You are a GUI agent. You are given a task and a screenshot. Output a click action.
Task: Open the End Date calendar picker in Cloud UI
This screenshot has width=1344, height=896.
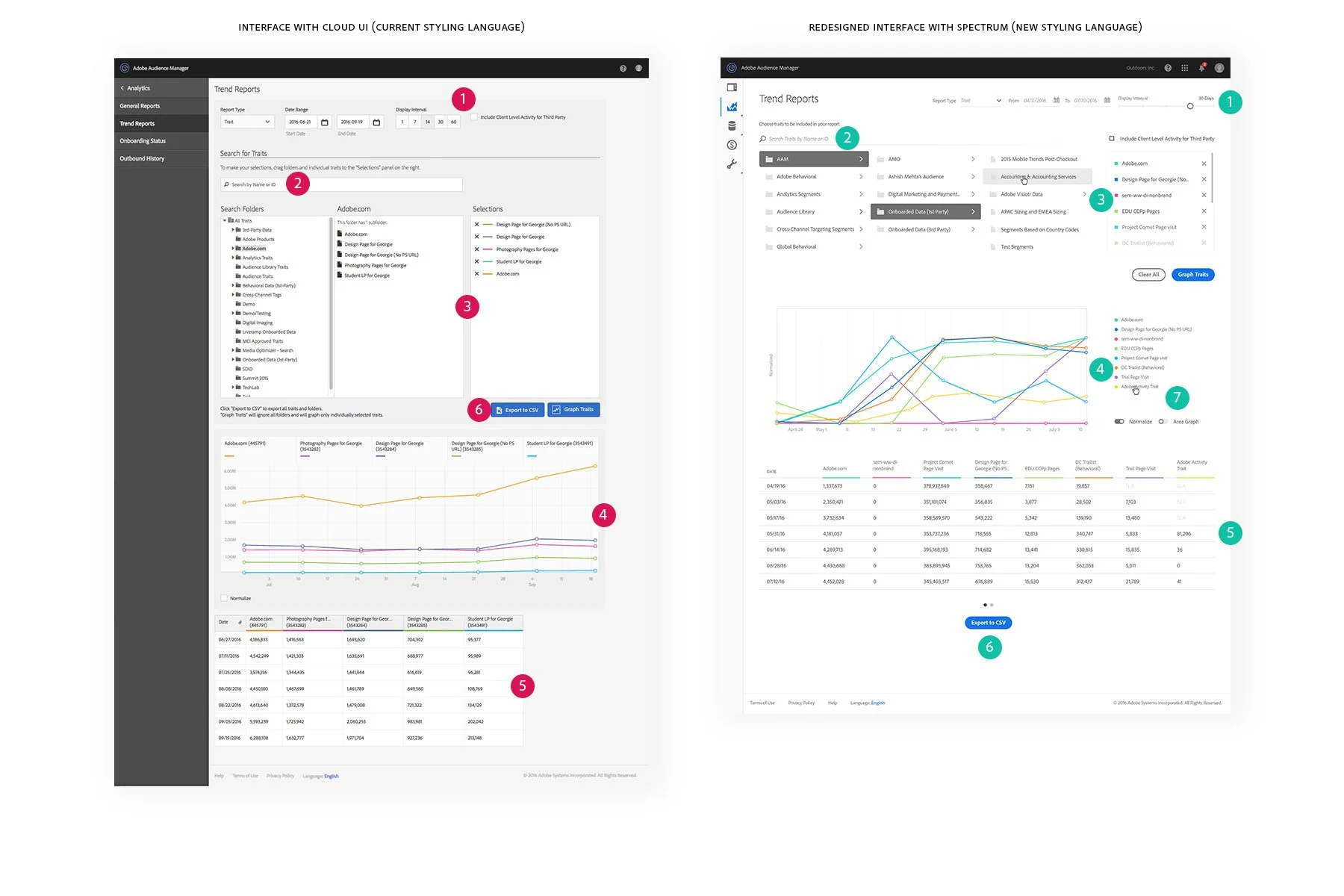(x=376, y=122)
